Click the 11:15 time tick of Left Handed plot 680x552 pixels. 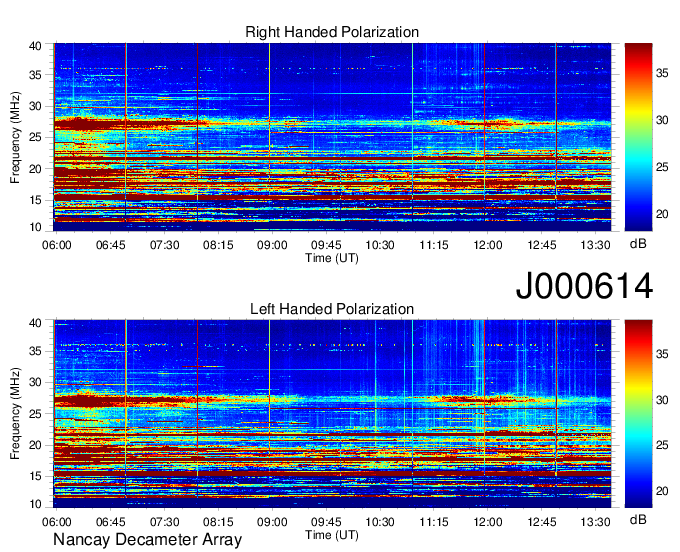coord(434,522)
